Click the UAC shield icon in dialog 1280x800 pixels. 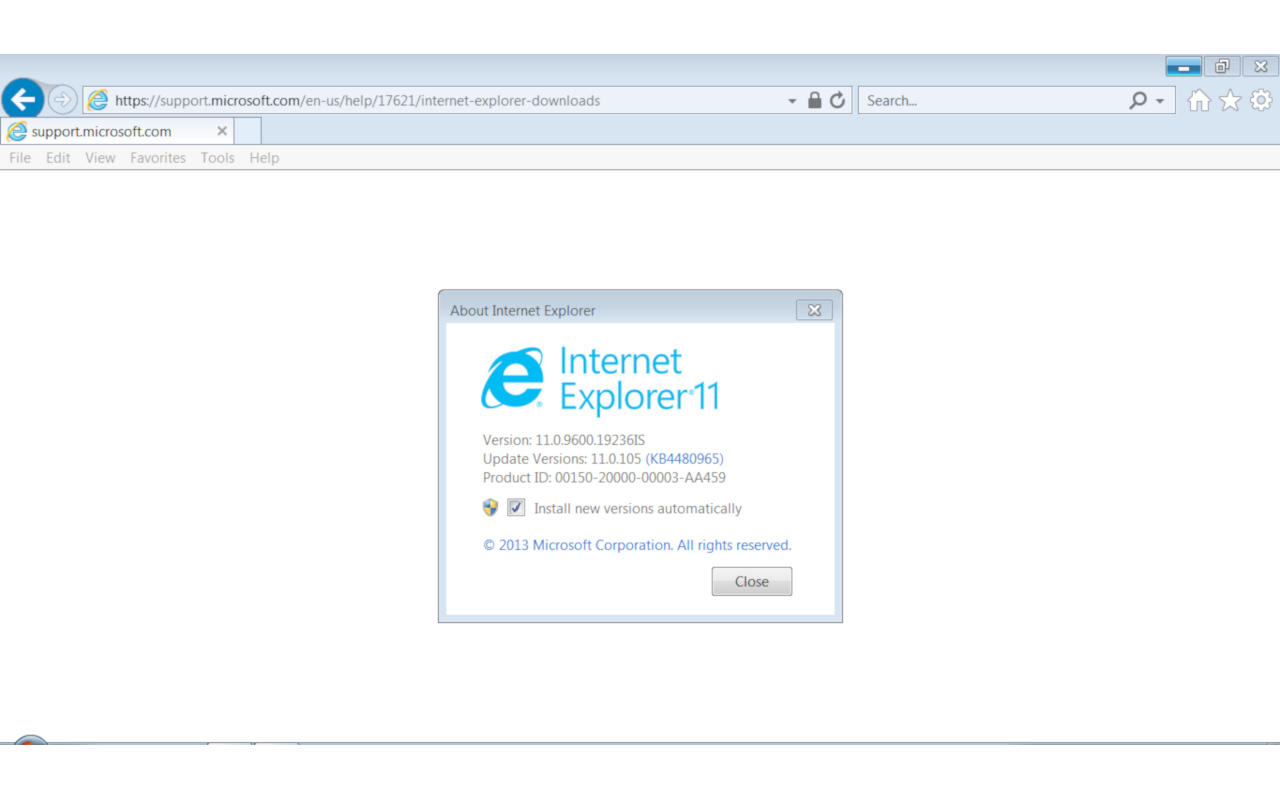click(490, 507)
